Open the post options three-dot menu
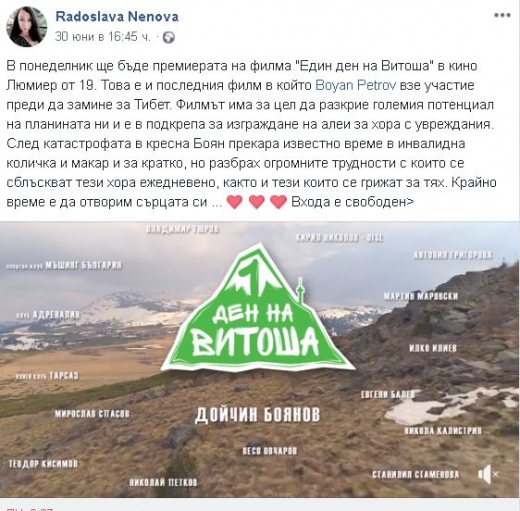Image resolution: width=520 pixels, height=511 pixels. pos(502,15)
